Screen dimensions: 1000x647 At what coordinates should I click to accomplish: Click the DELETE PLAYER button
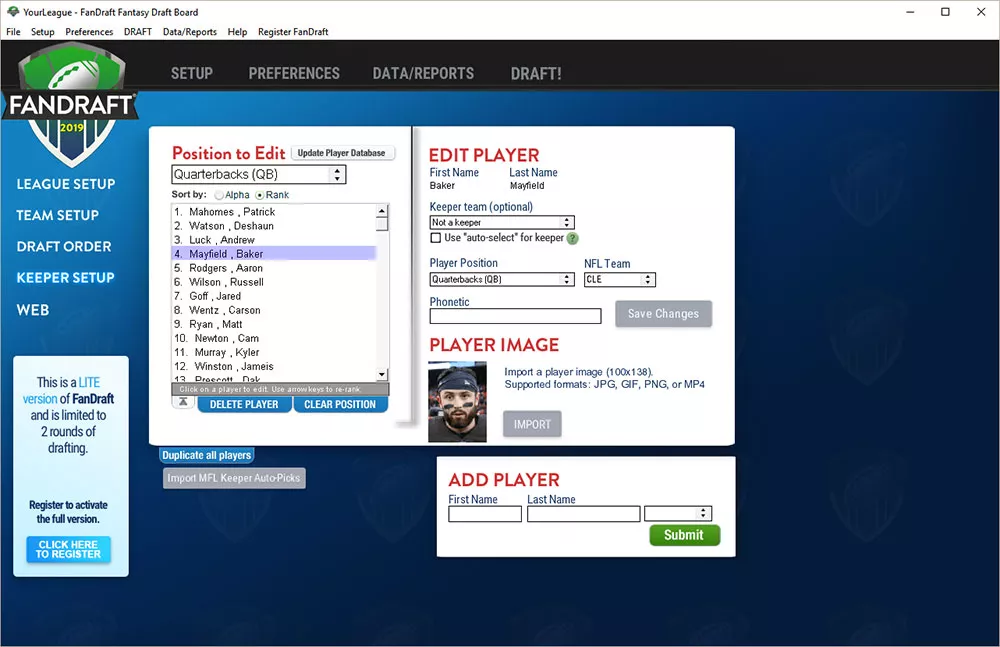click(x=244, y=405)
